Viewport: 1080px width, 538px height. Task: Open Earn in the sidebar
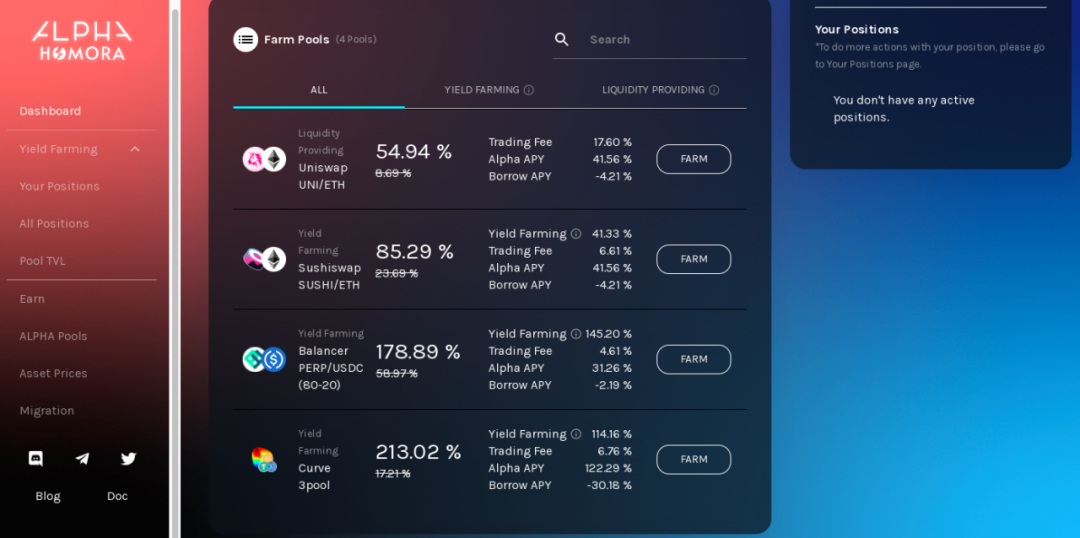click(32, 298)
